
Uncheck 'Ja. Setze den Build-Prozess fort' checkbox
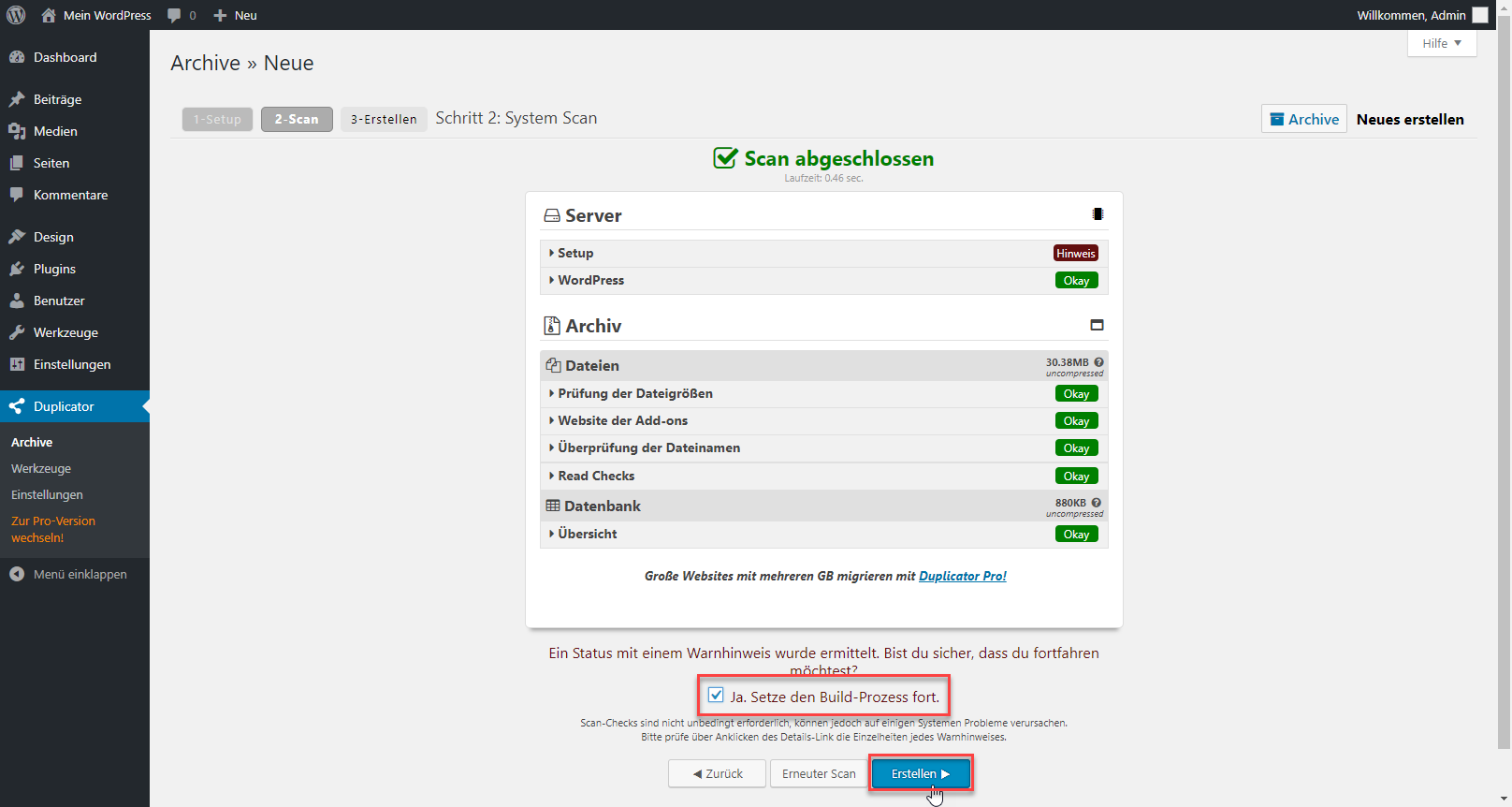coord(716,696)
